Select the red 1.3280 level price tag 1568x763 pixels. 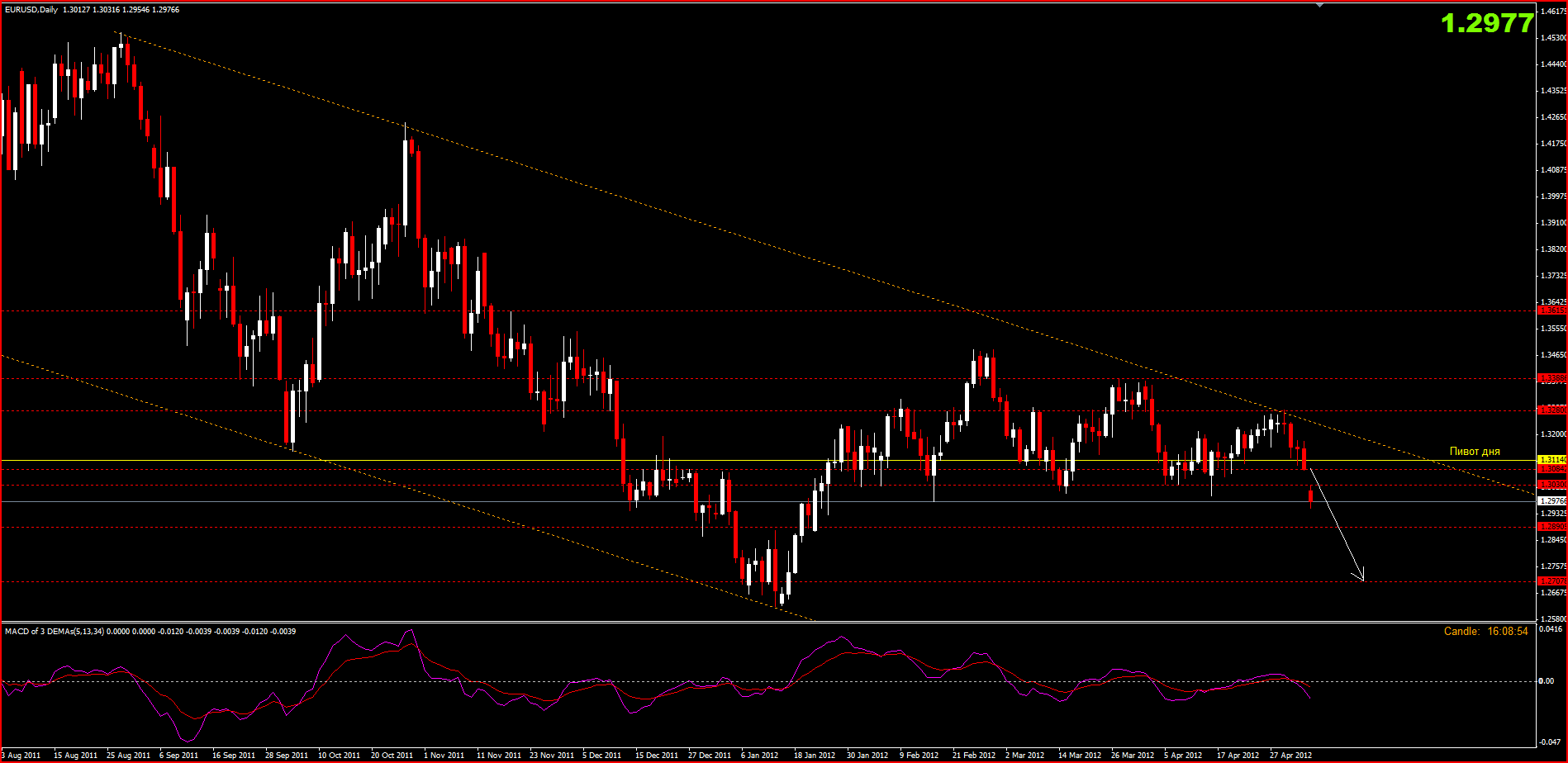click(1551, 410)
